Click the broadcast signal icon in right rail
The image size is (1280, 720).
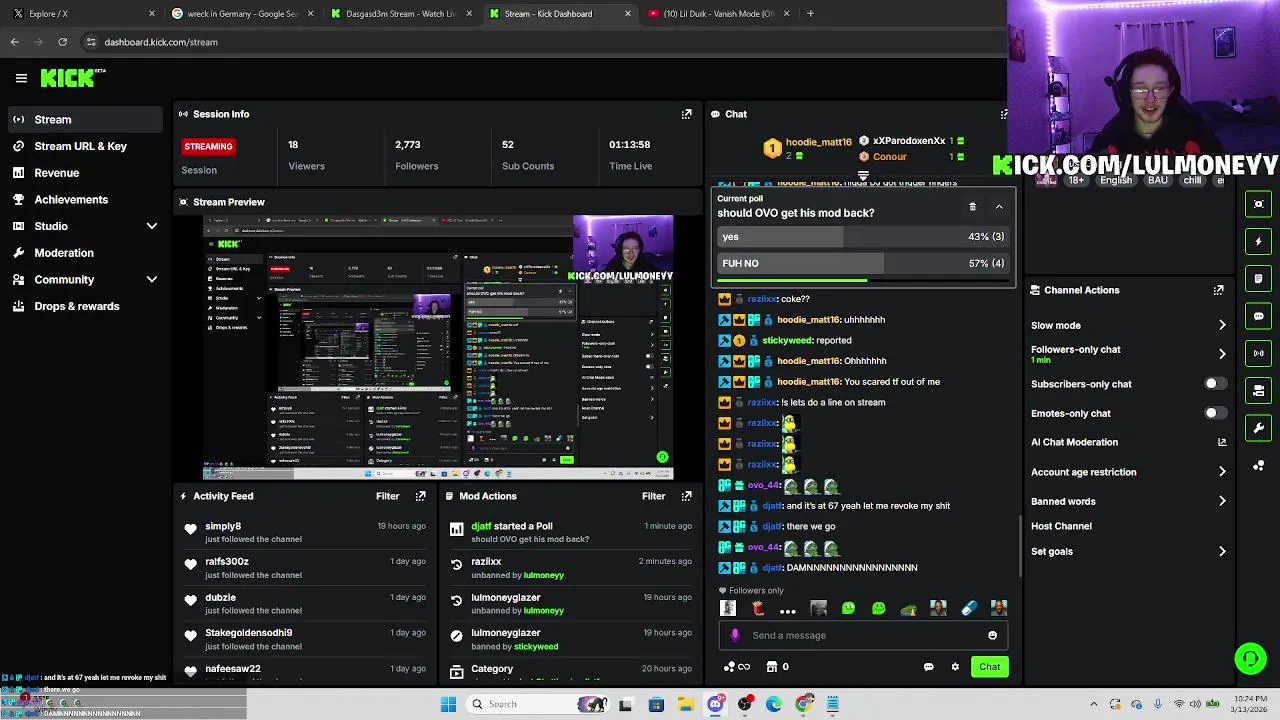point(1259,353)
